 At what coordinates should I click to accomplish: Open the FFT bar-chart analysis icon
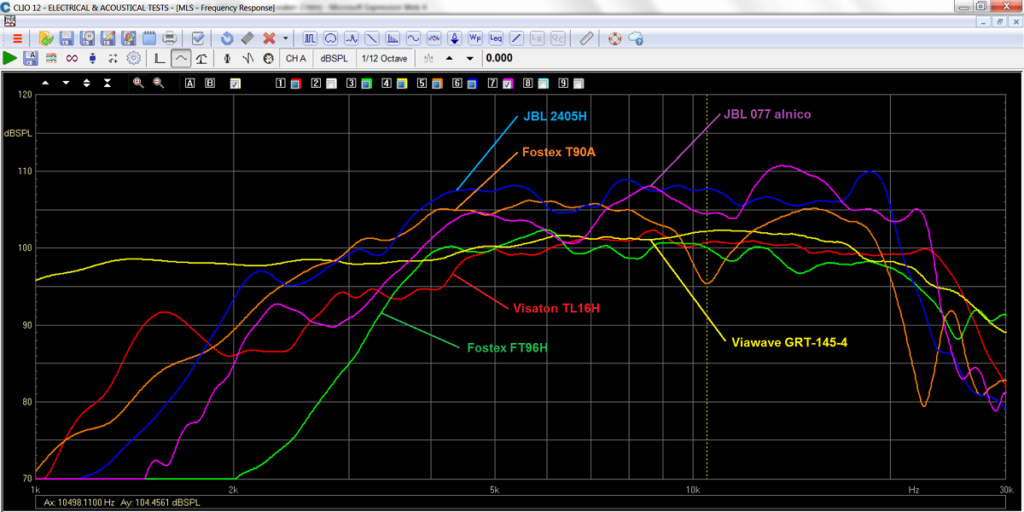392,38
